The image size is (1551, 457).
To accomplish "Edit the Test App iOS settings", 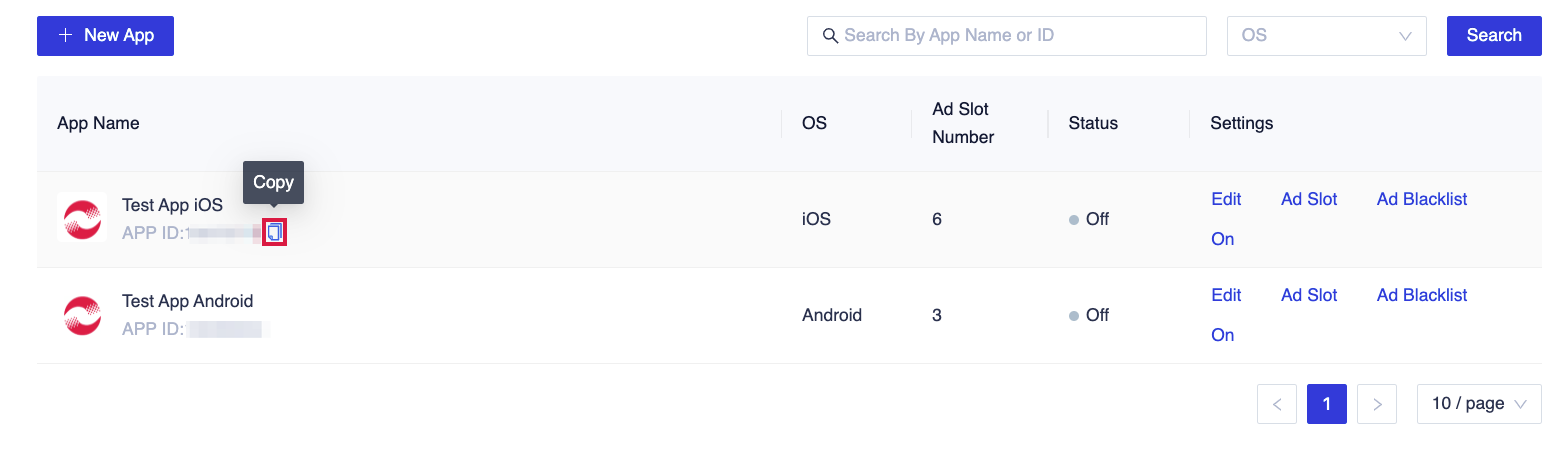I will point(1226,199).
